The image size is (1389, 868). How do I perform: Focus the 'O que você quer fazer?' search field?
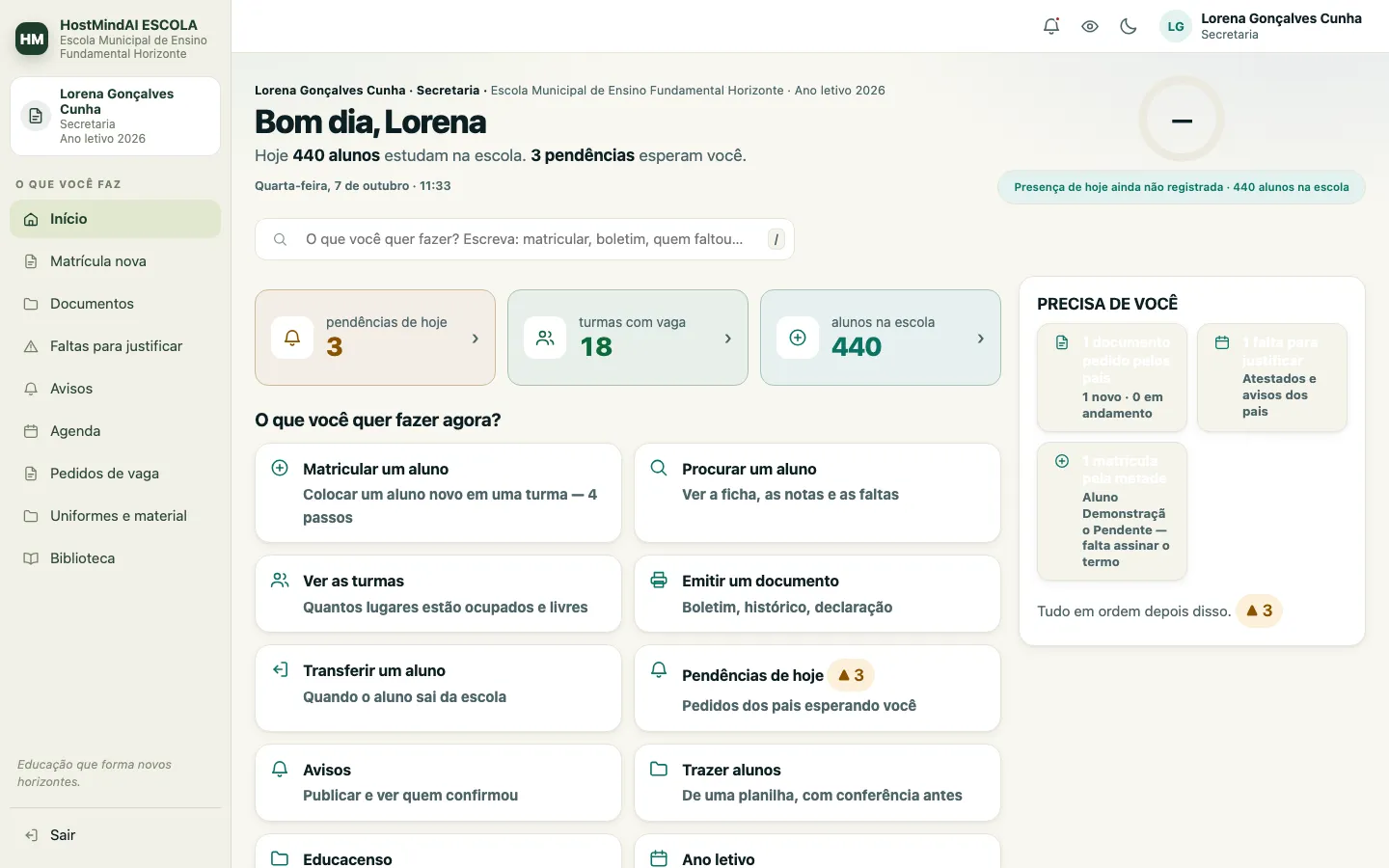click(x=525, y=239)
